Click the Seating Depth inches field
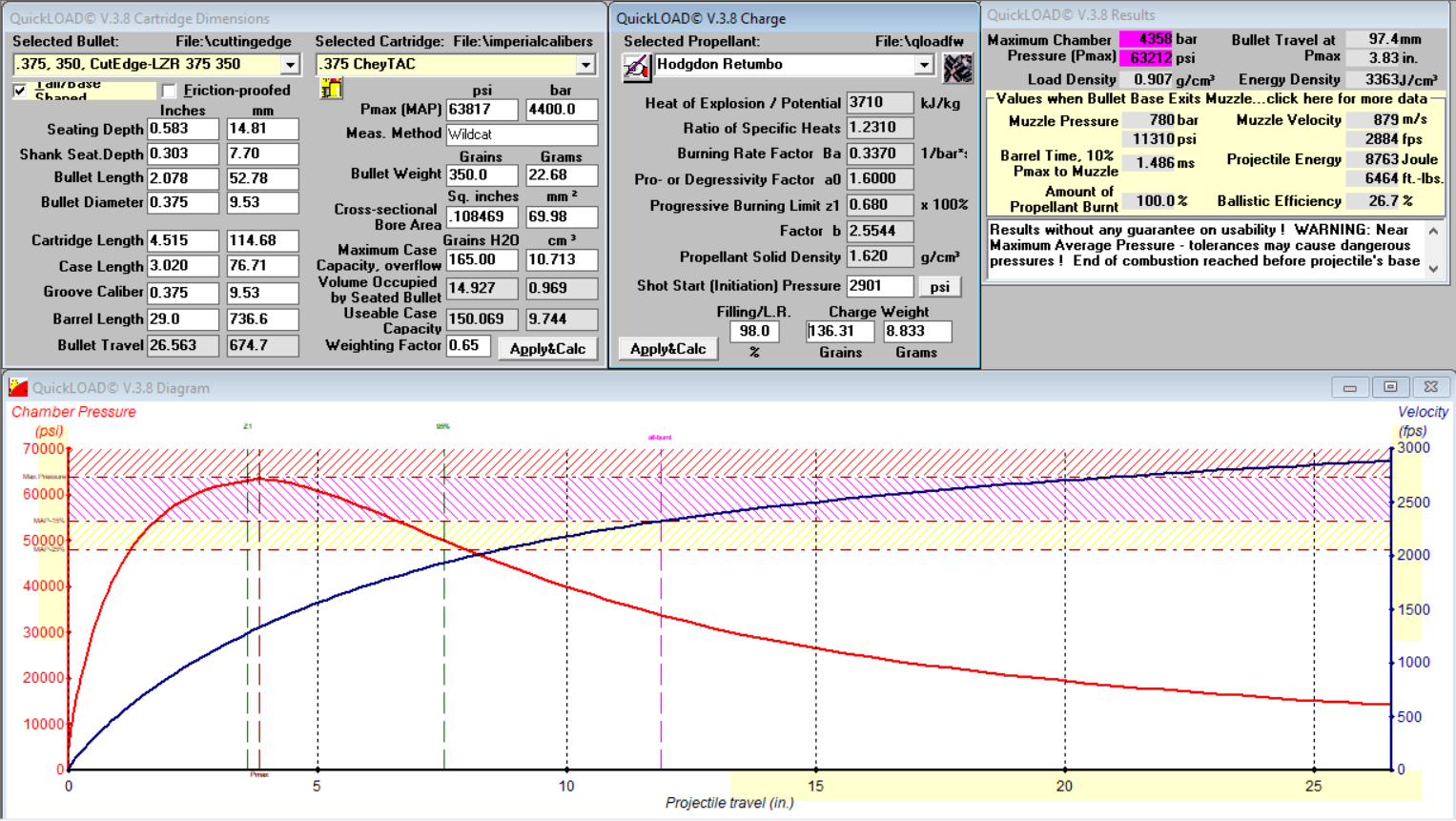 tap(183, 129)
